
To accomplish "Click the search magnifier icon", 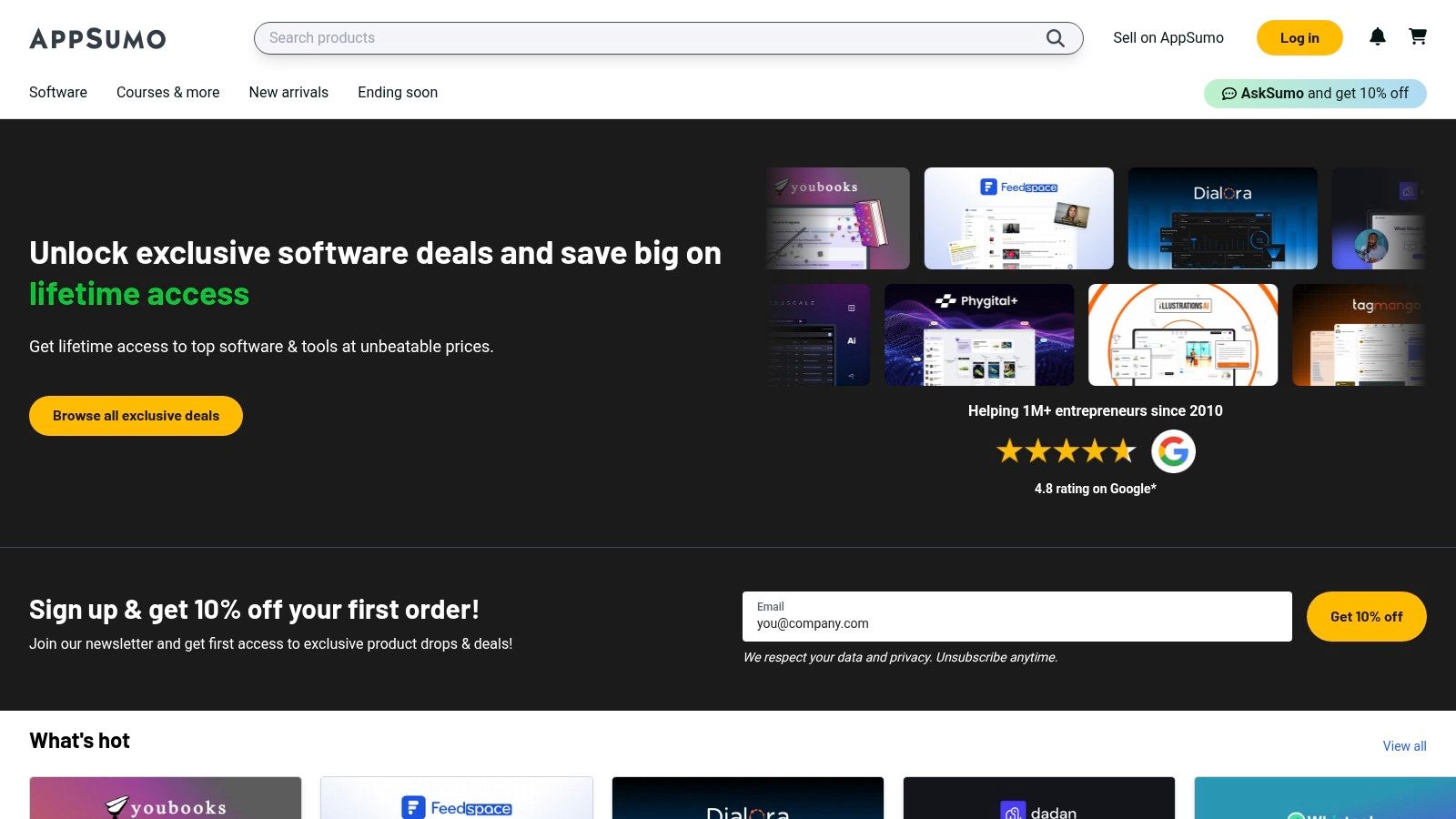I will [1054, 38].
